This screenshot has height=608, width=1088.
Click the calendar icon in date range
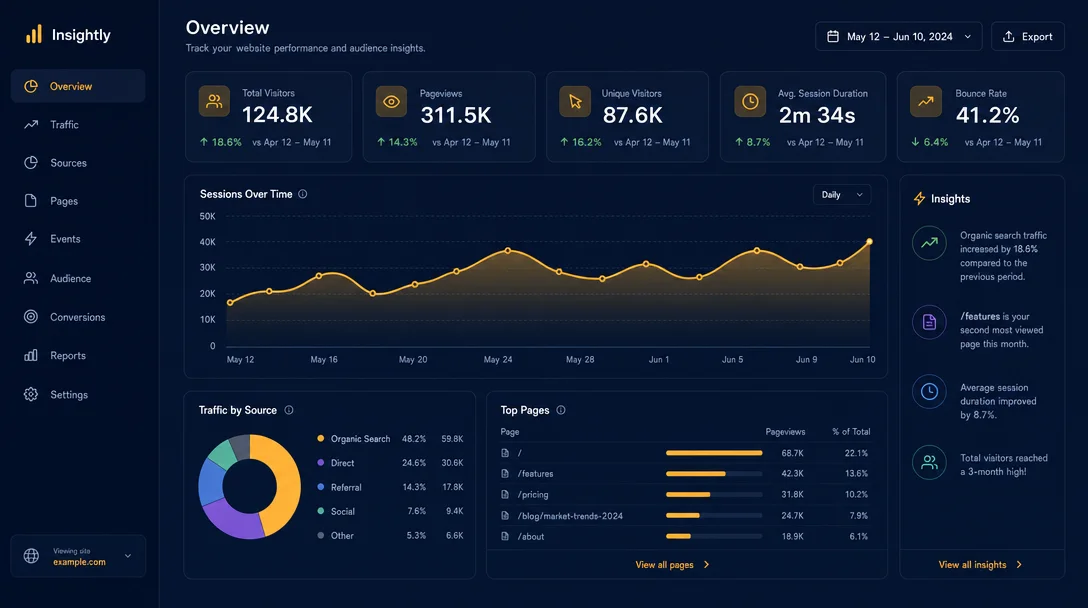(x=833, y=36)
